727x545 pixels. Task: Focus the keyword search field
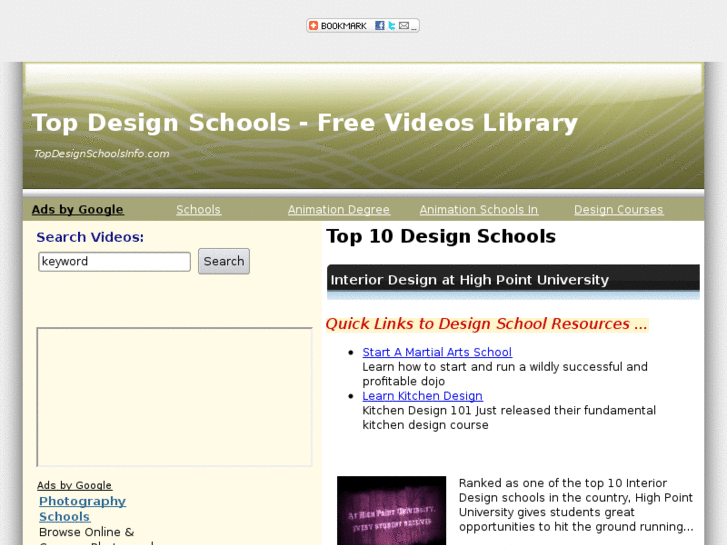coord(115,262)
